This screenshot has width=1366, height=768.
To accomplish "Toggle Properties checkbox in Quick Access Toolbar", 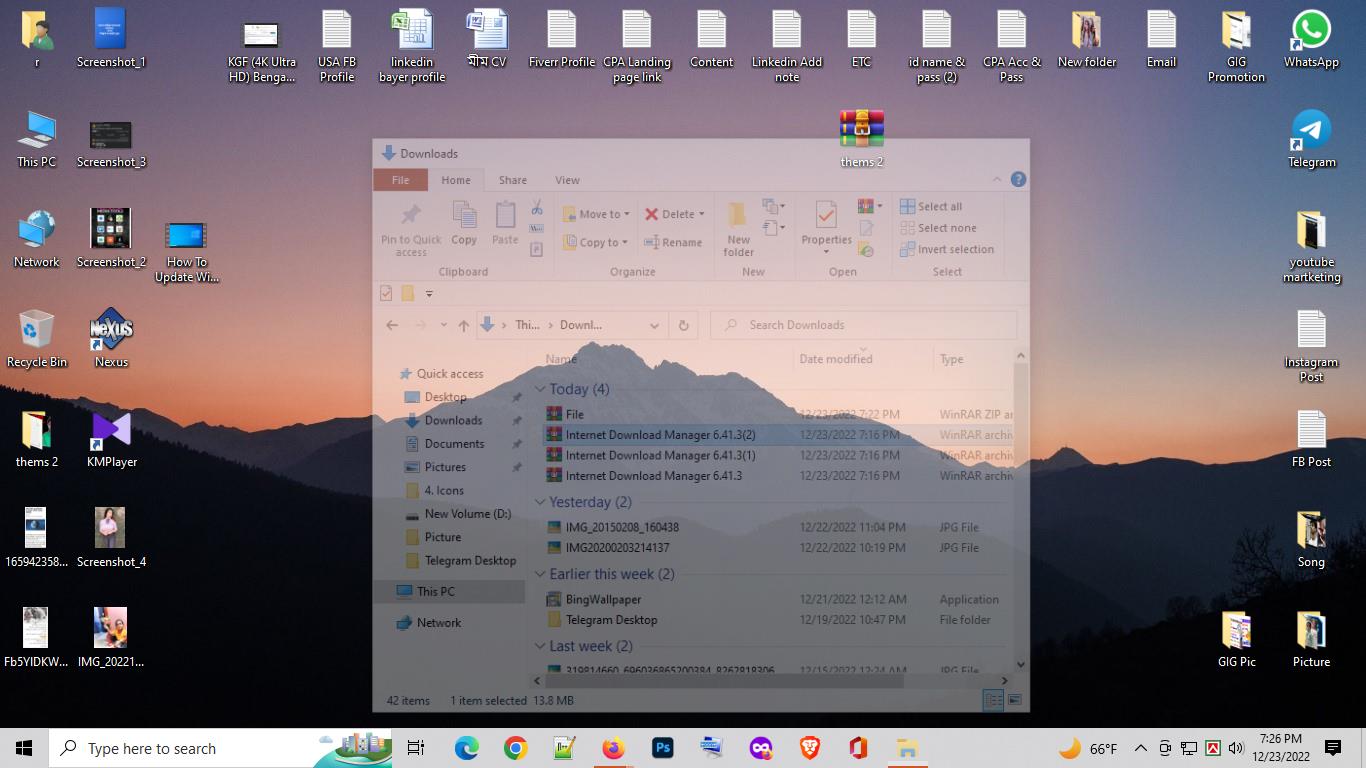I will 386,293.
